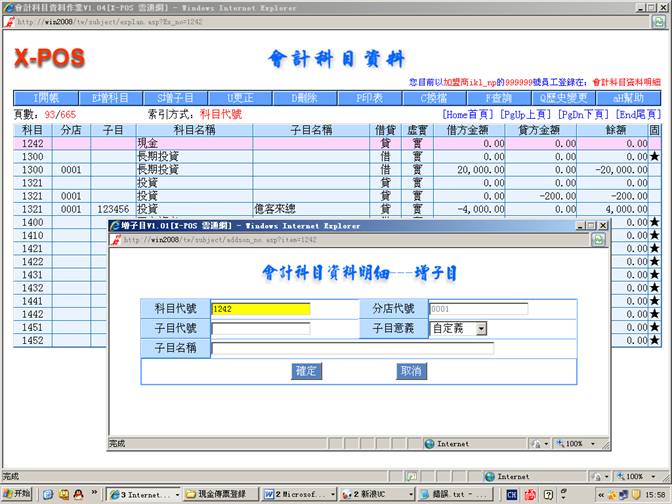
Task: Click the 子目名稱 input field
Action: (x=352, y=348)
